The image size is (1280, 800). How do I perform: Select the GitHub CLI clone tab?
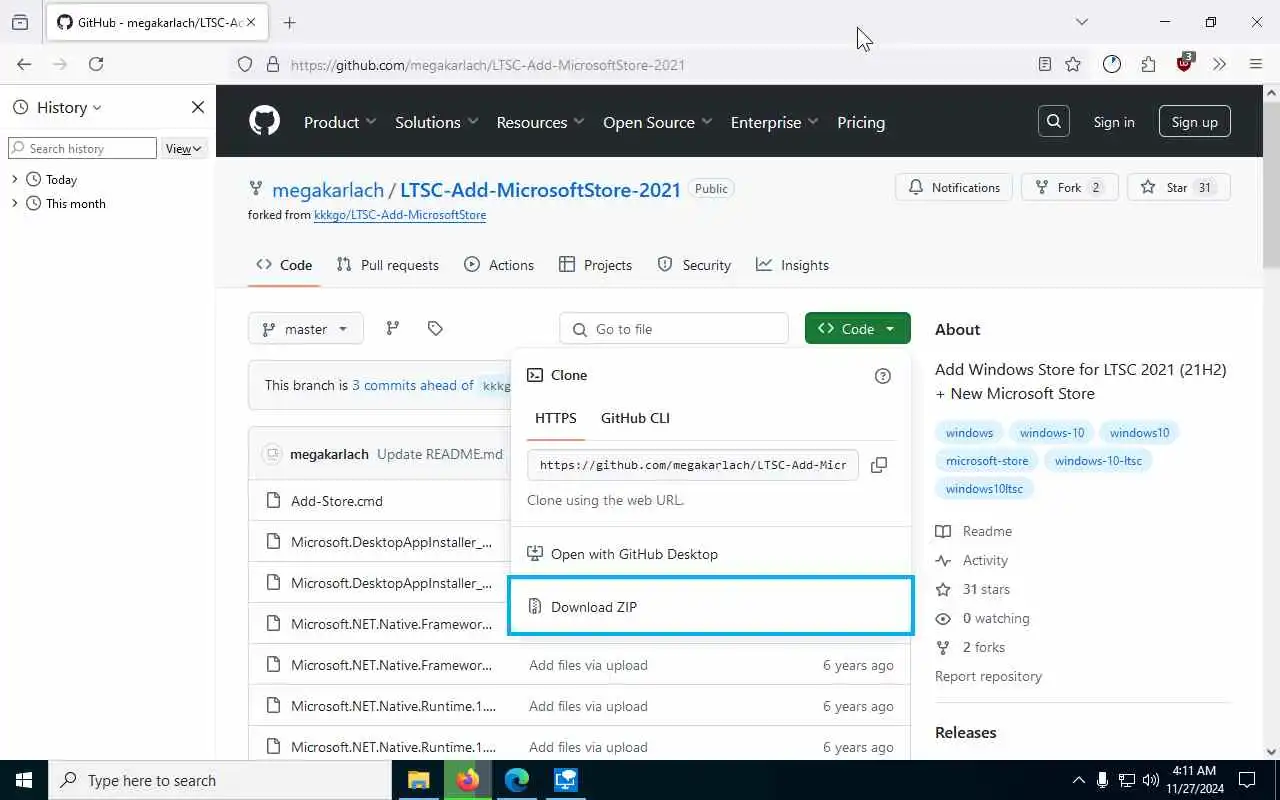[x=635, y=418]
